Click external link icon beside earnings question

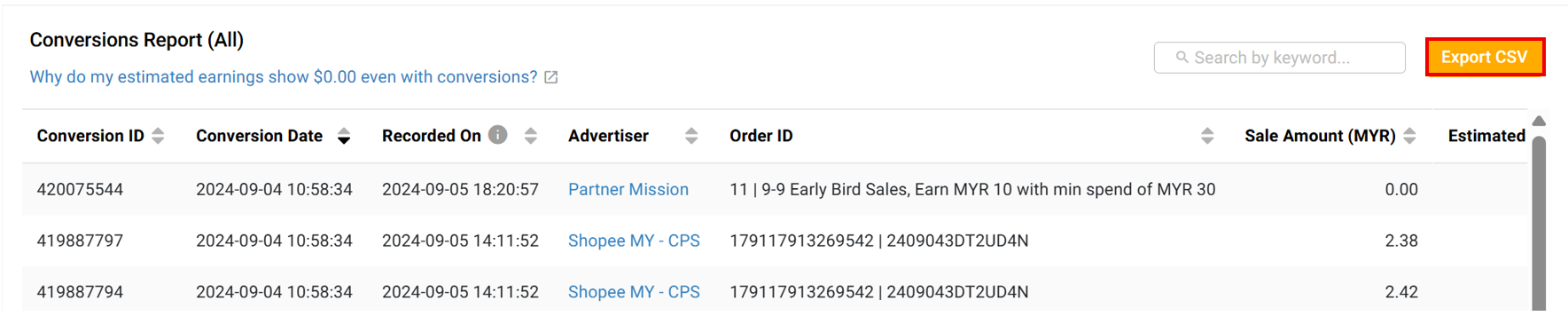[x=550, y=77]
